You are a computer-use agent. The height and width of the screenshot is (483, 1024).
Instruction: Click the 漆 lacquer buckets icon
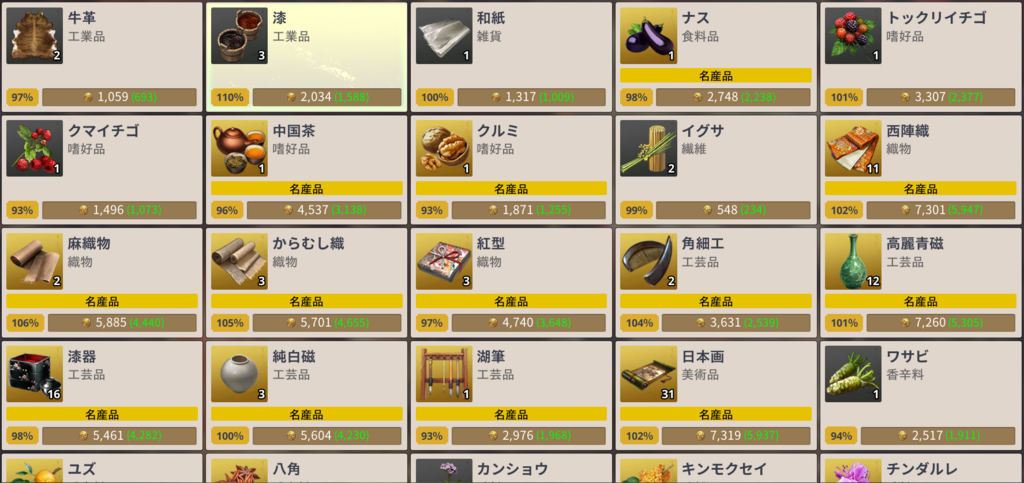point(239,36)
